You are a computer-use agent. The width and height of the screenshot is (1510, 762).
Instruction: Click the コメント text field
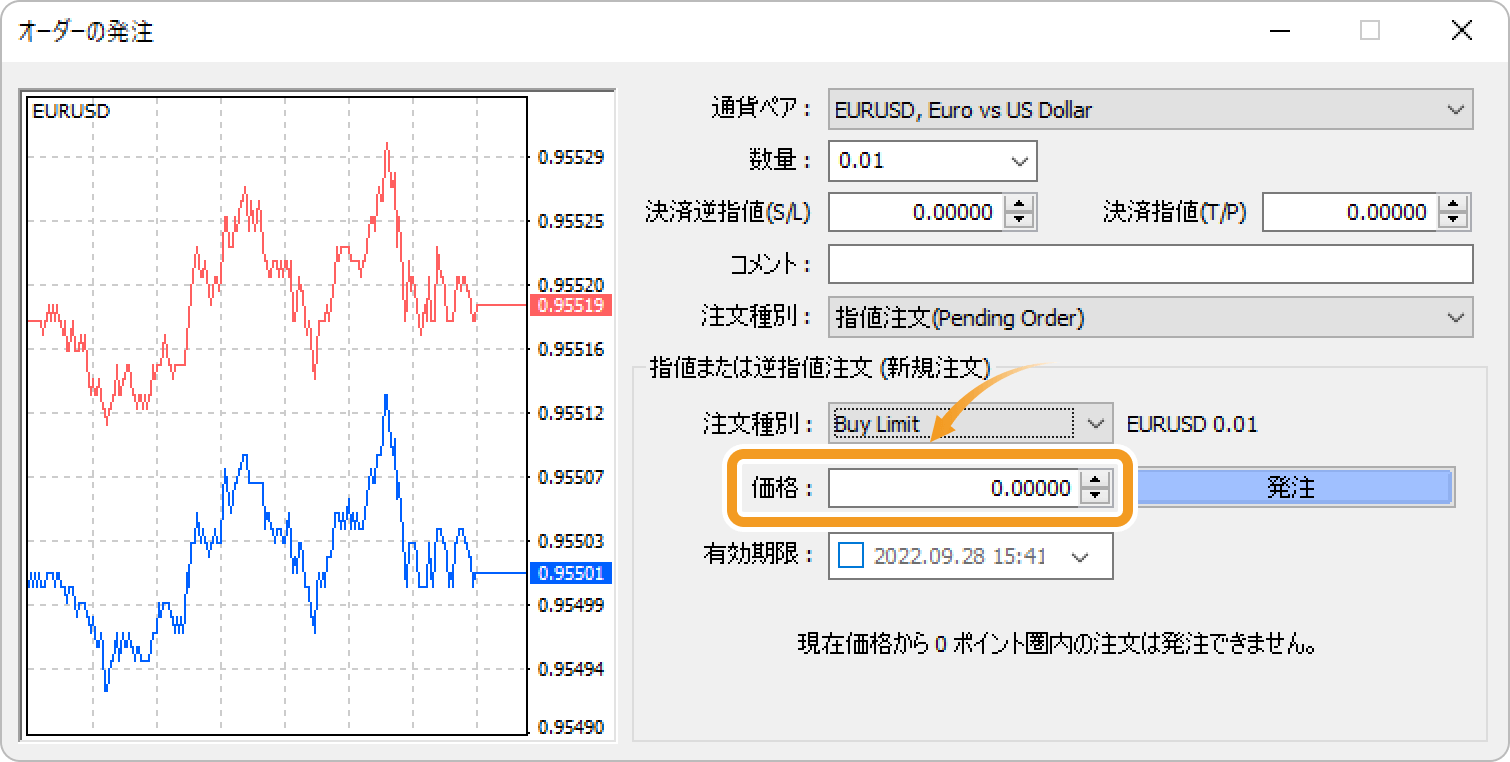(x=1150, y=264)
